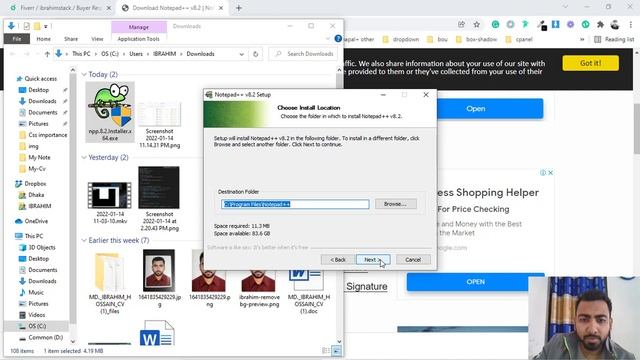Go up one folder level
Viewport: 640px width, 360px height.
tap(47, 54)
